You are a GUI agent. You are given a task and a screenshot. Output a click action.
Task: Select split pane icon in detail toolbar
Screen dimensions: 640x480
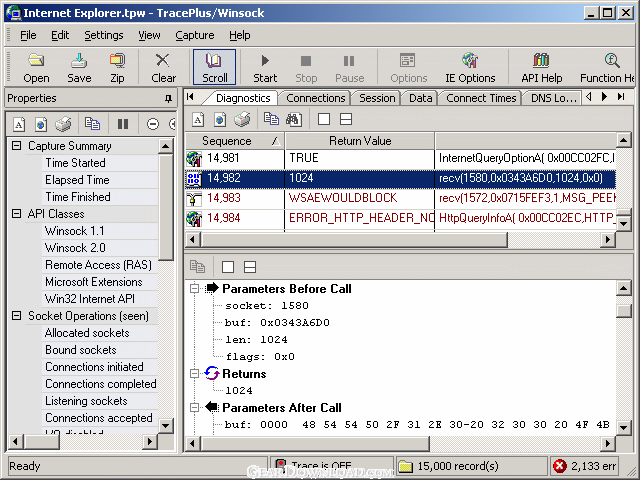click(x=250, y=267)
